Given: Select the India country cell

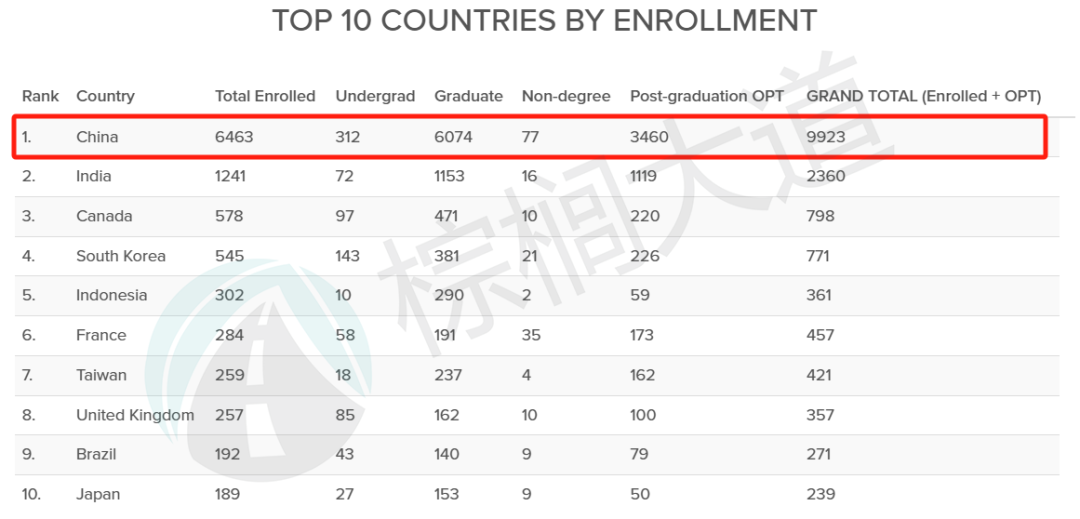Looking at the screenshot, I should (x=94, y=176).
